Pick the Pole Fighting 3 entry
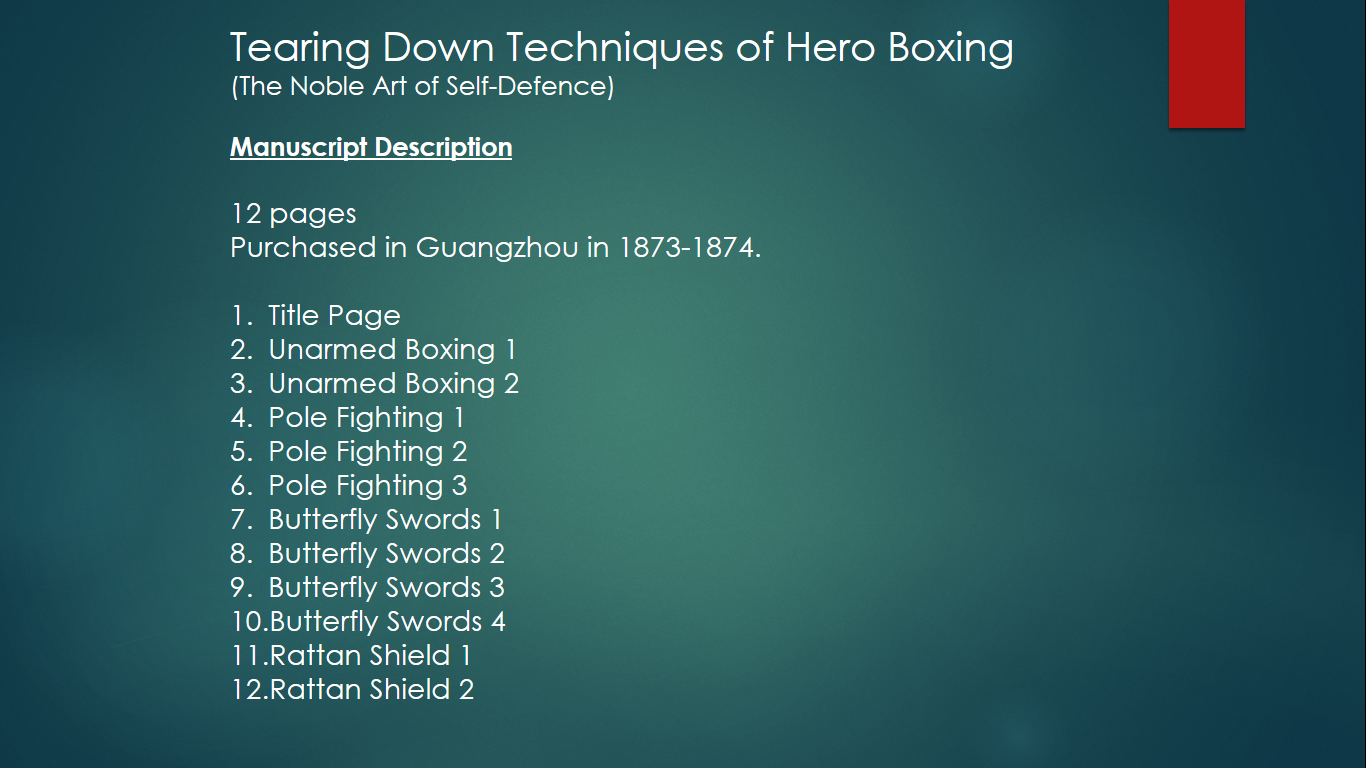The width and height of the screenshot is (1366, 768). (x=367, y=486)
